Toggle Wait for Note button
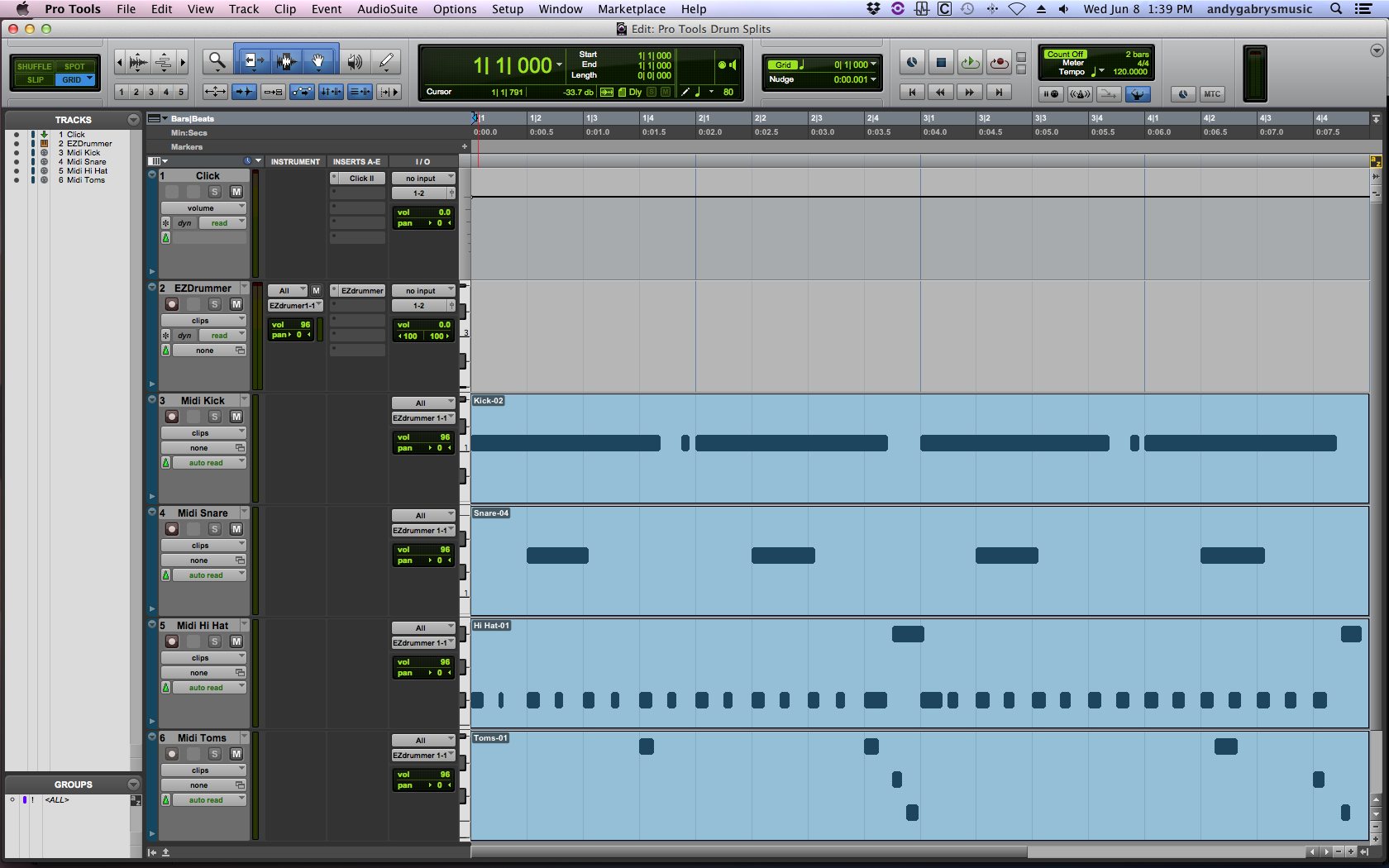 click(1050, 94)
